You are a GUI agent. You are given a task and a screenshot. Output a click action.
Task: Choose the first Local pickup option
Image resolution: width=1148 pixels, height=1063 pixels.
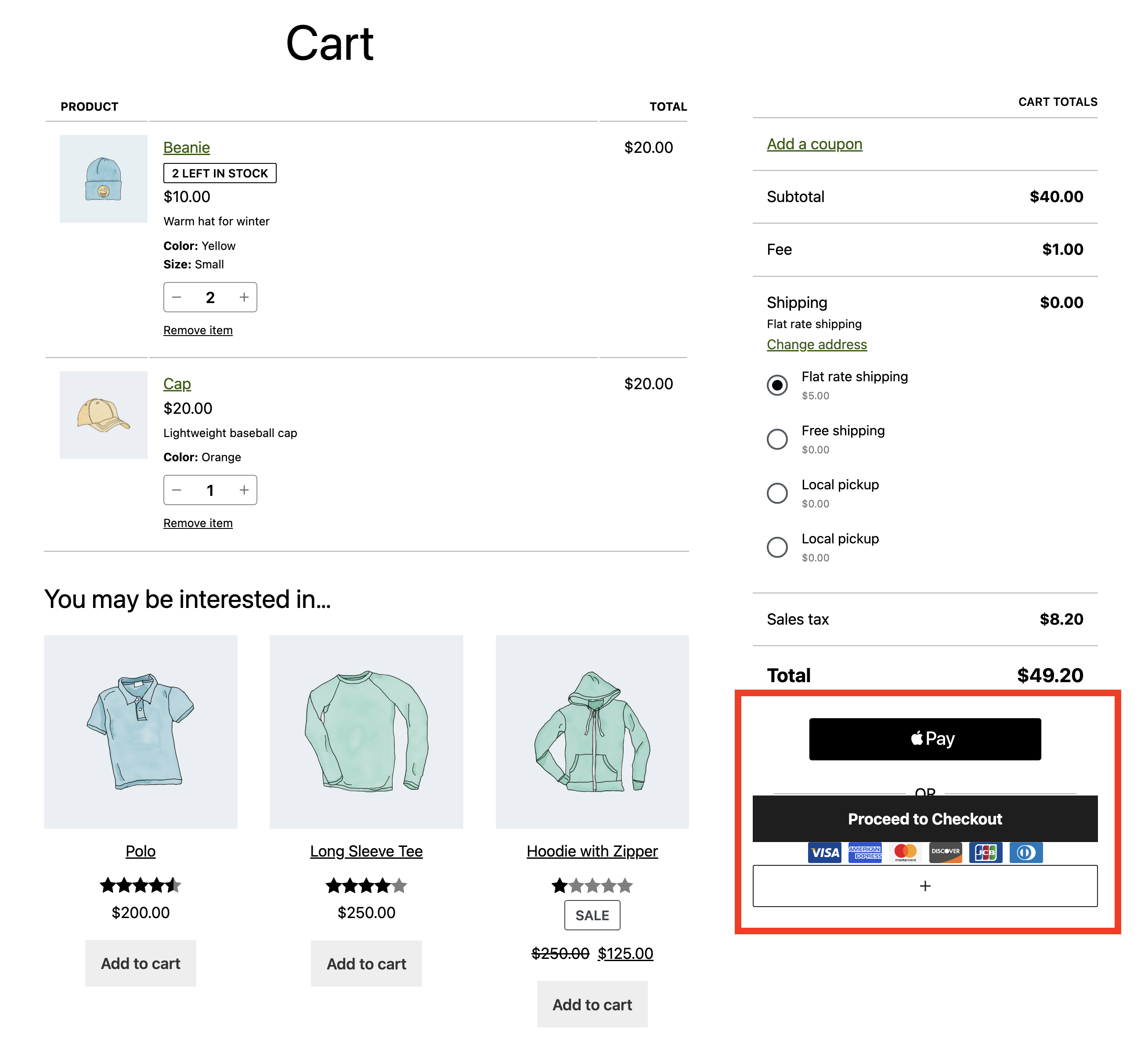pos(777,493)
